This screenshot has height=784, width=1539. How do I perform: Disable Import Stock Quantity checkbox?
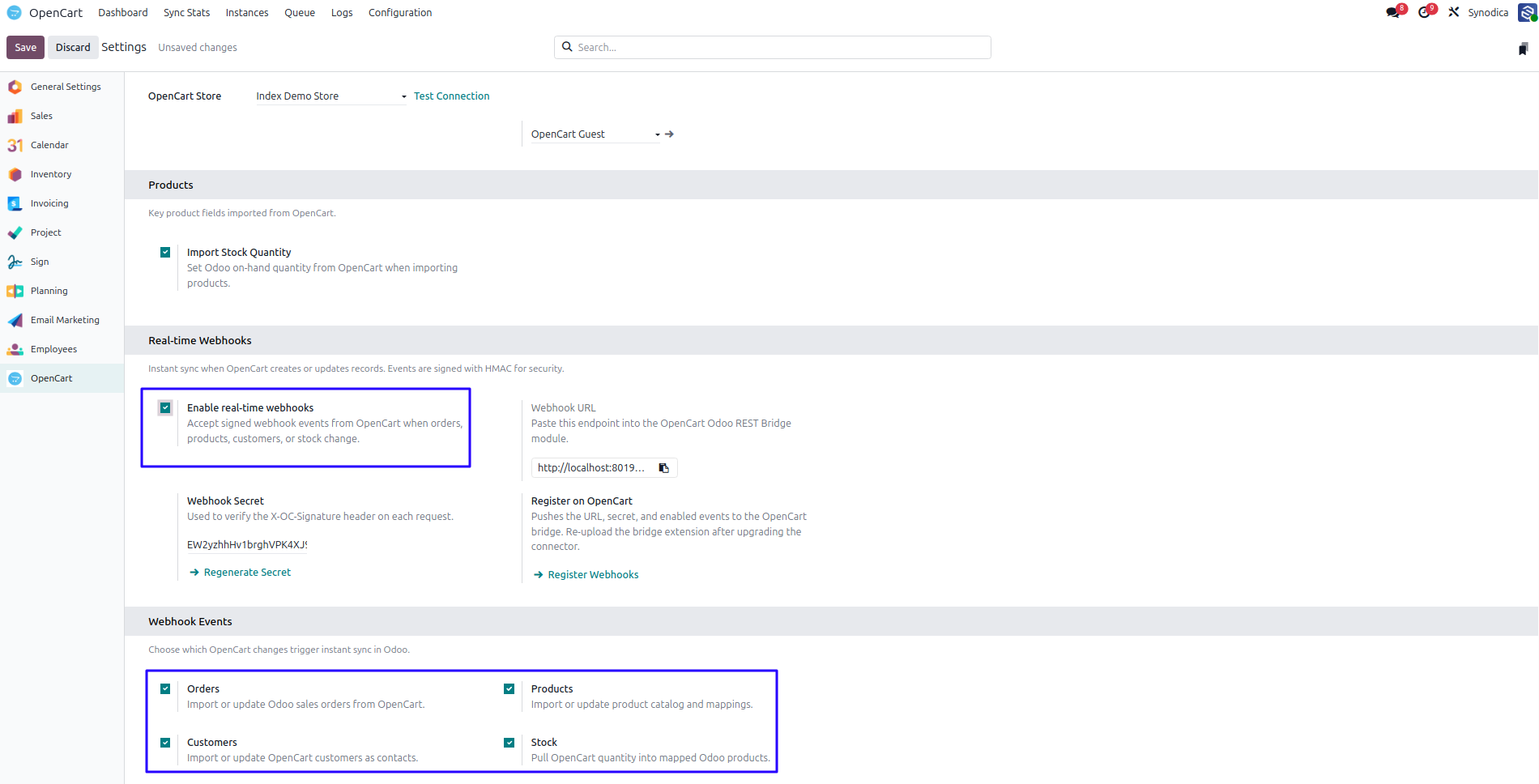165,253
